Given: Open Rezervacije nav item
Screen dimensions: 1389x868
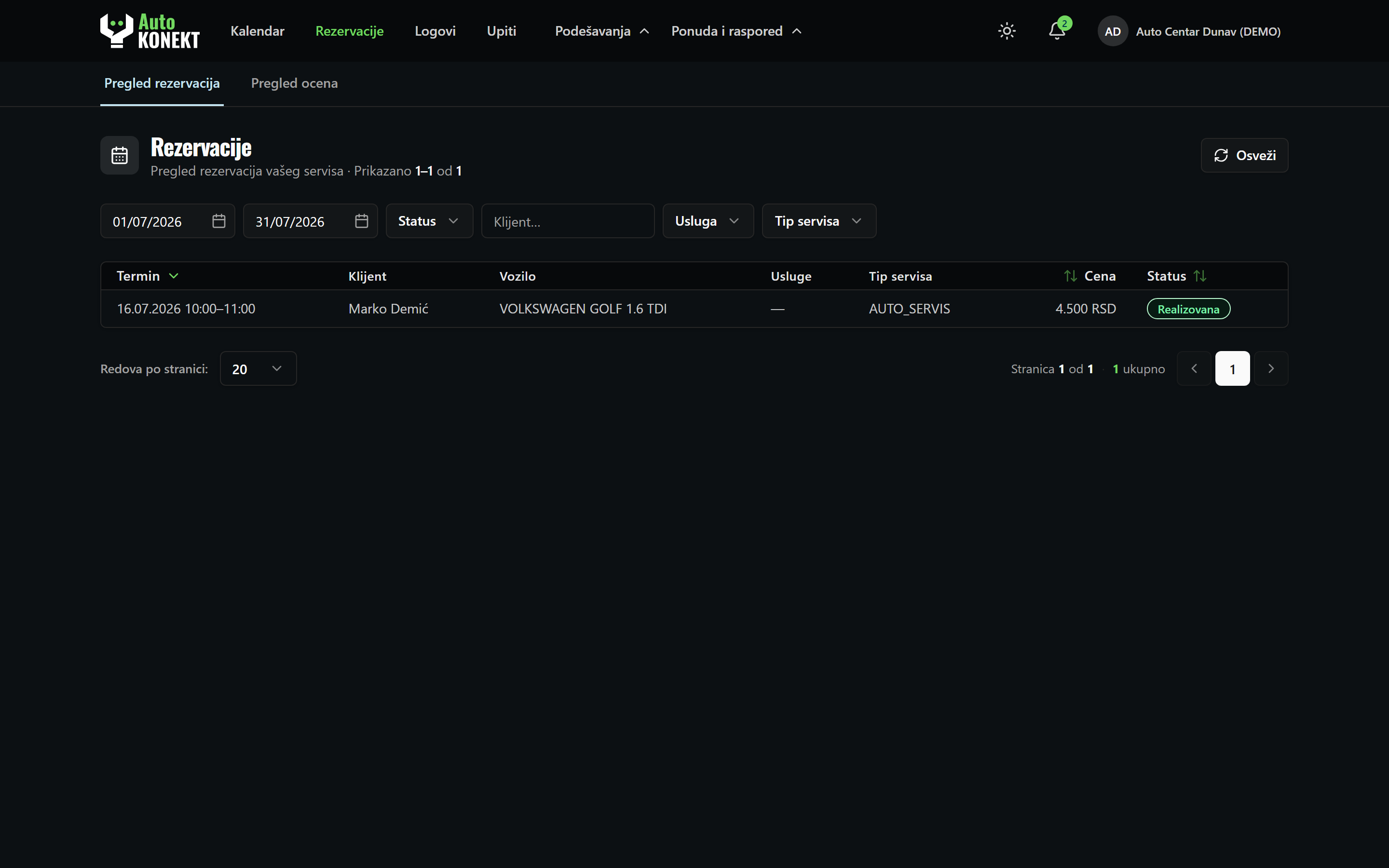Looking at the screenshot, I should point(350,31).
